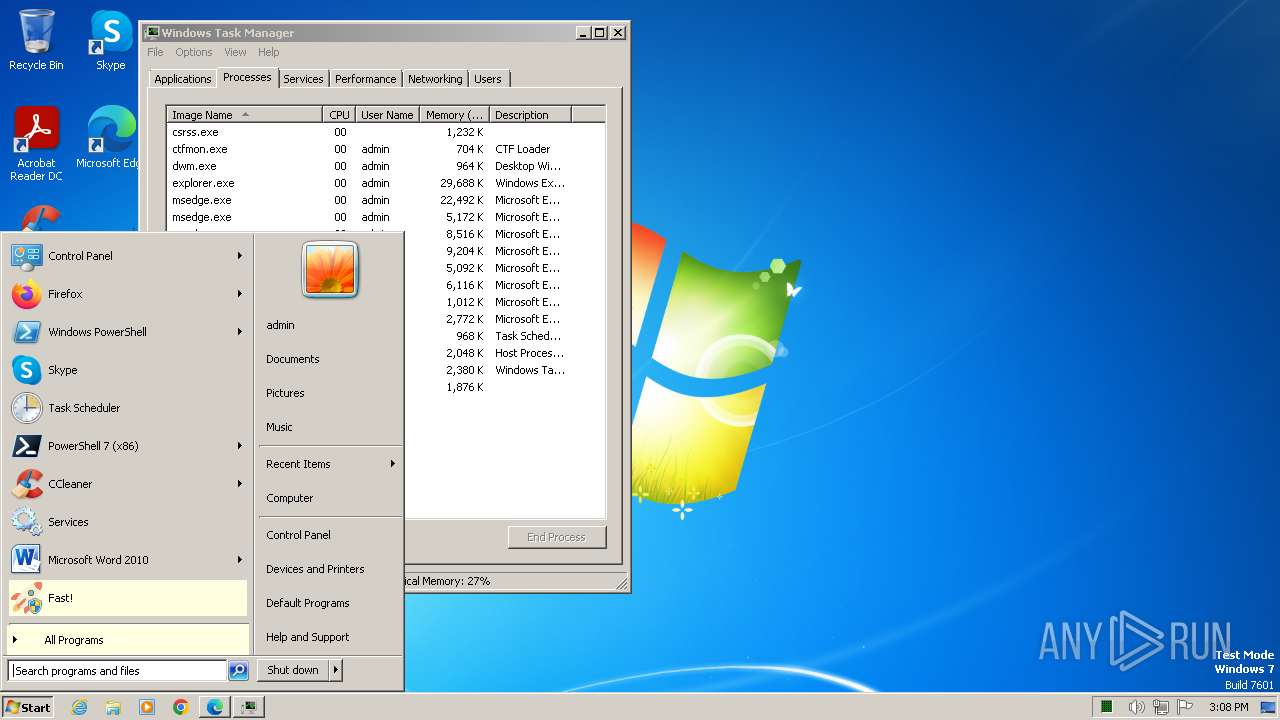This screenshot has width=1280, height=720.
Task: Open Control Panel icon in Start menu list
Action: [x=26, y=256]
